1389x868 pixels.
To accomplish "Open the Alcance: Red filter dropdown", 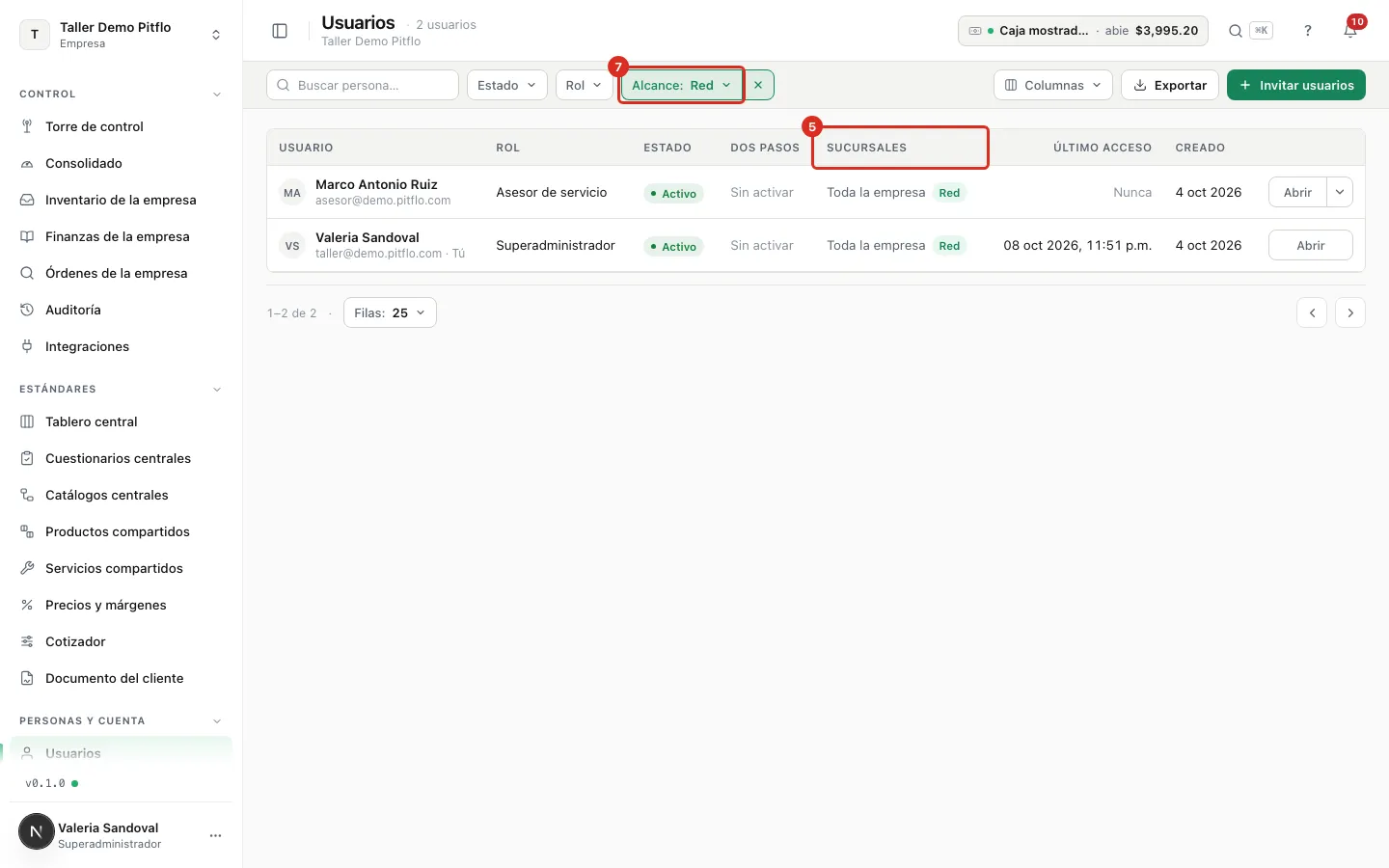I will 681,85.
